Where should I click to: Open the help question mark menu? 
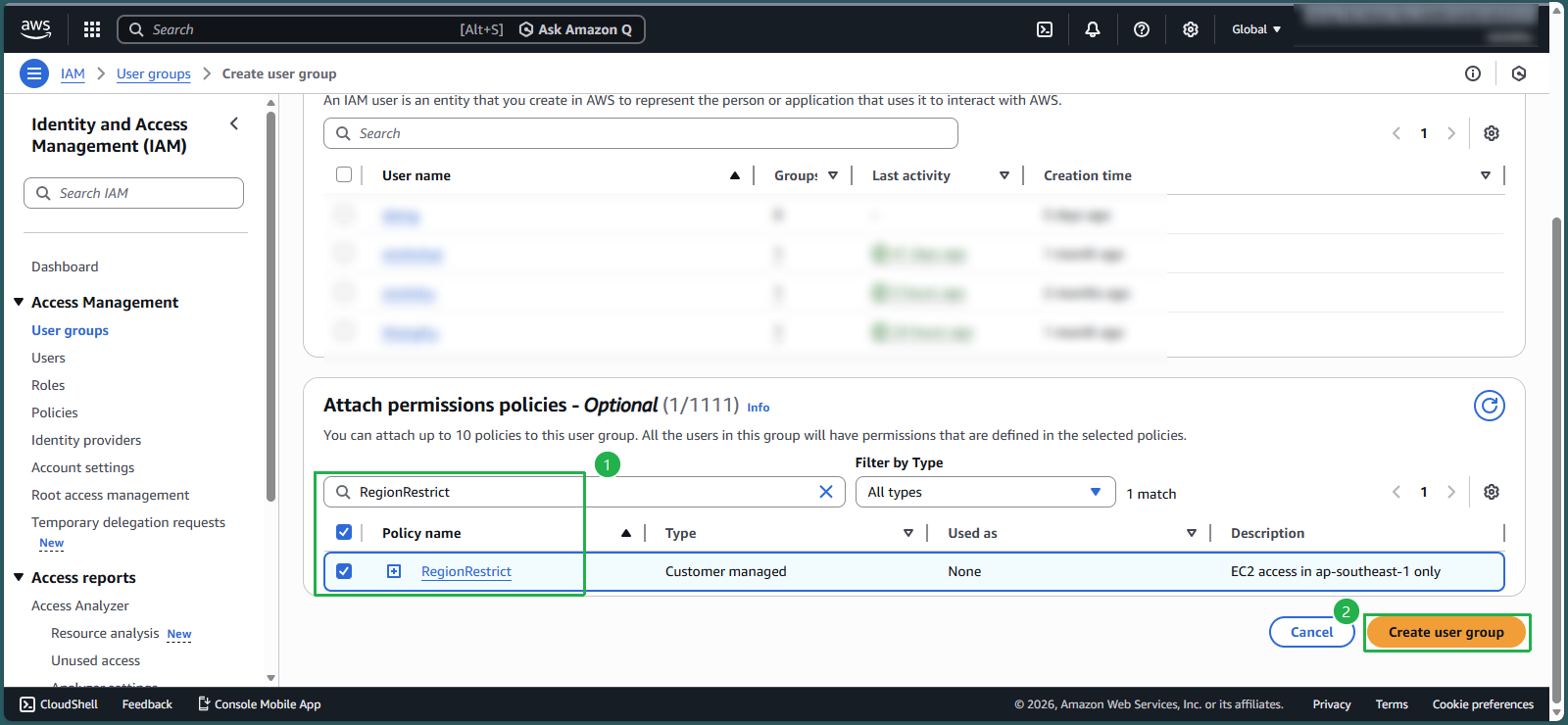coord(1142,29)
